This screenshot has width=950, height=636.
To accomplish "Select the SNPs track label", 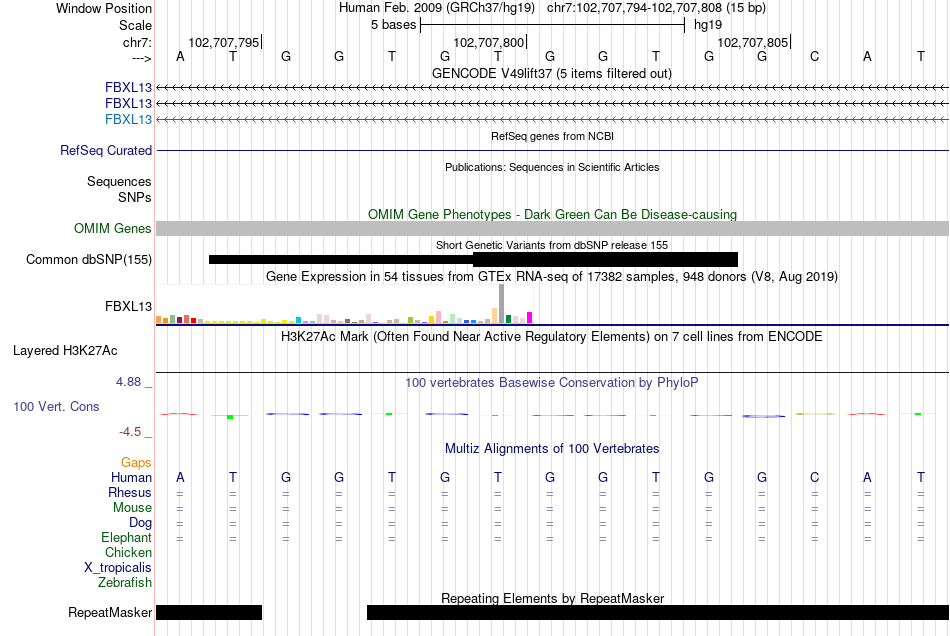I will pos(135,197).
